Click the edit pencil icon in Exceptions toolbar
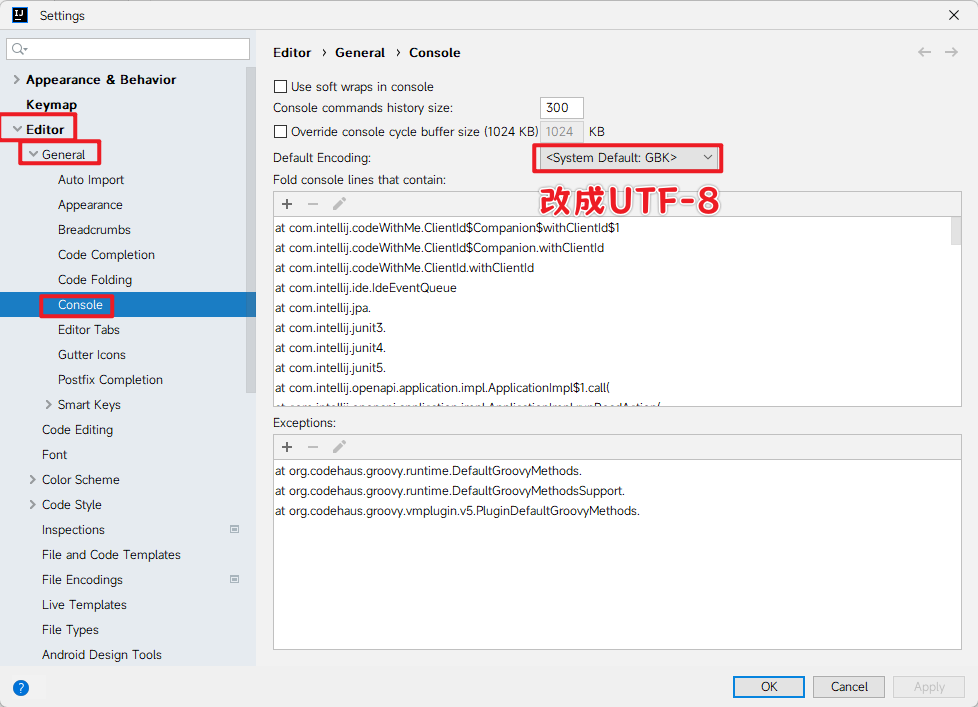Image resolution: width=978 pixels, height=707 pixels. point(339,447)
